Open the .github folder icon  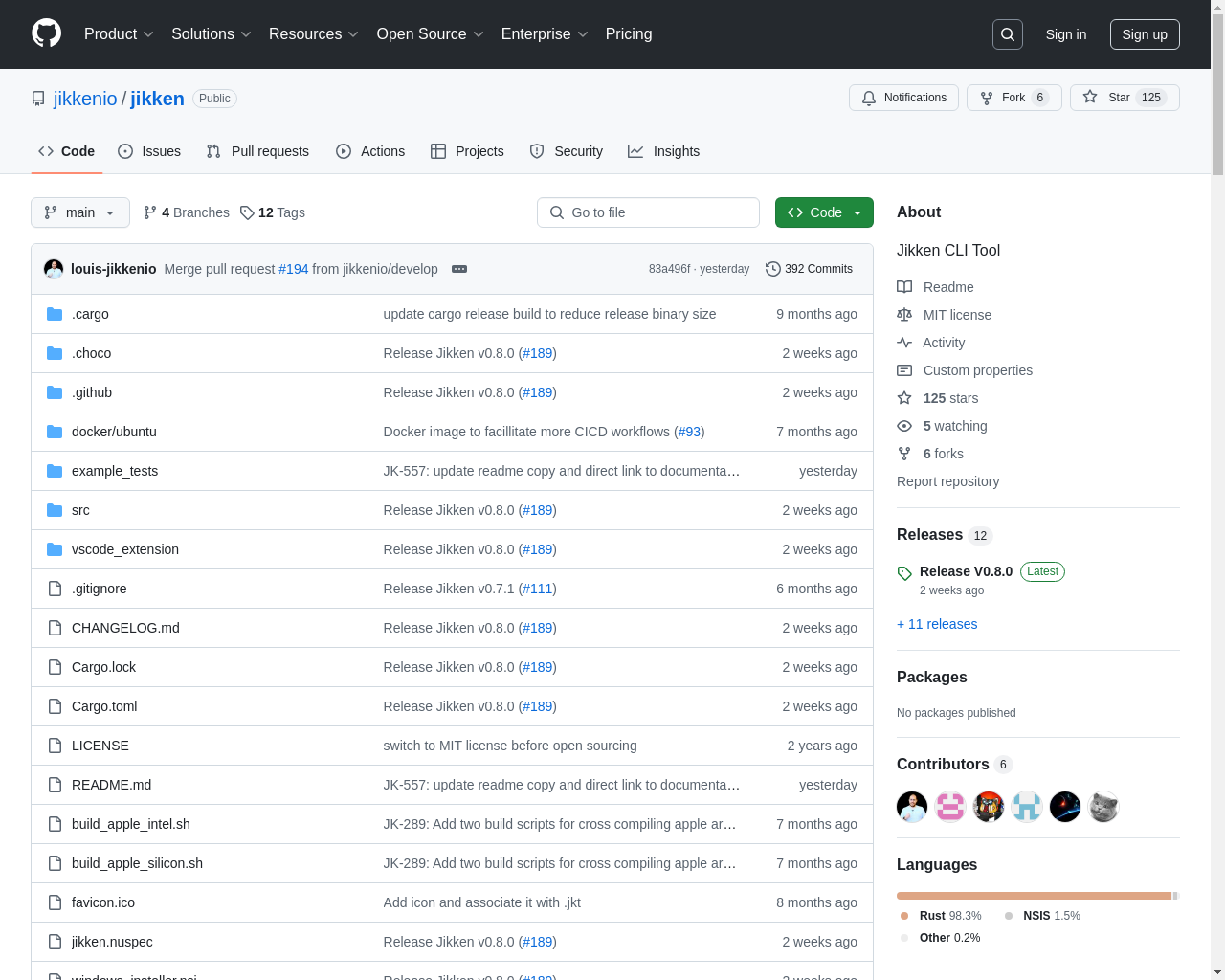[55, 392]
